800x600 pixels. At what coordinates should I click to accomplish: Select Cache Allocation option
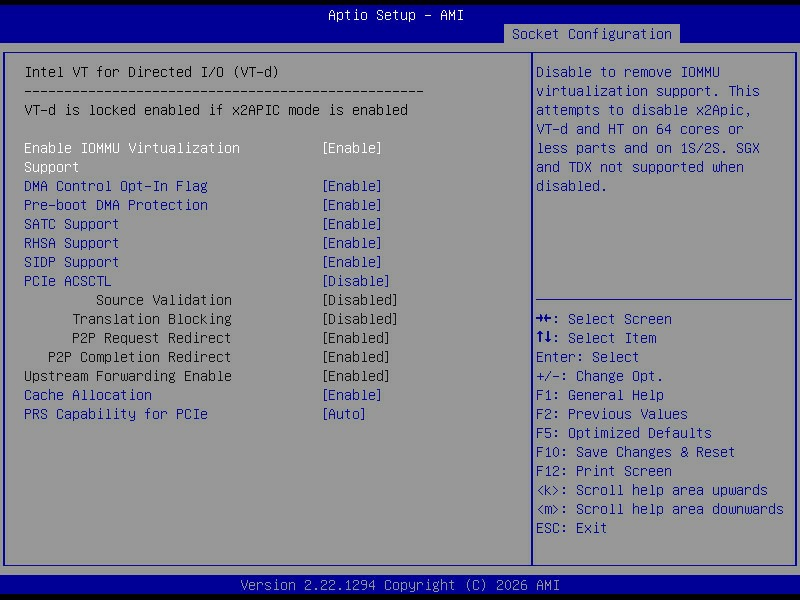88,395
